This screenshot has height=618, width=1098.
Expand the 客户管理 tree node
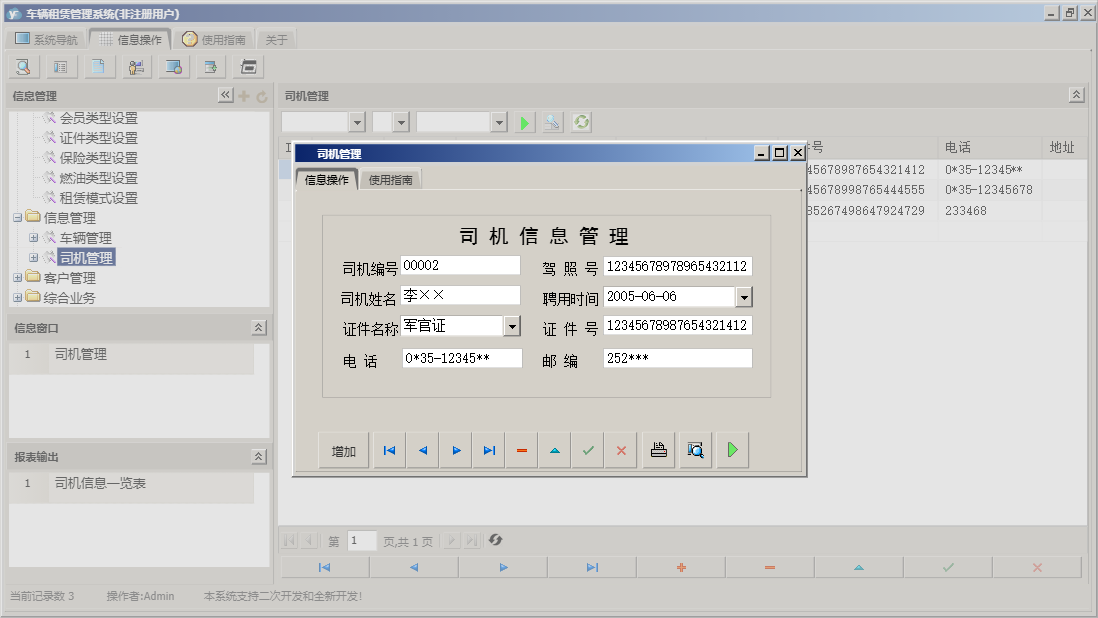tap(17, 278)
